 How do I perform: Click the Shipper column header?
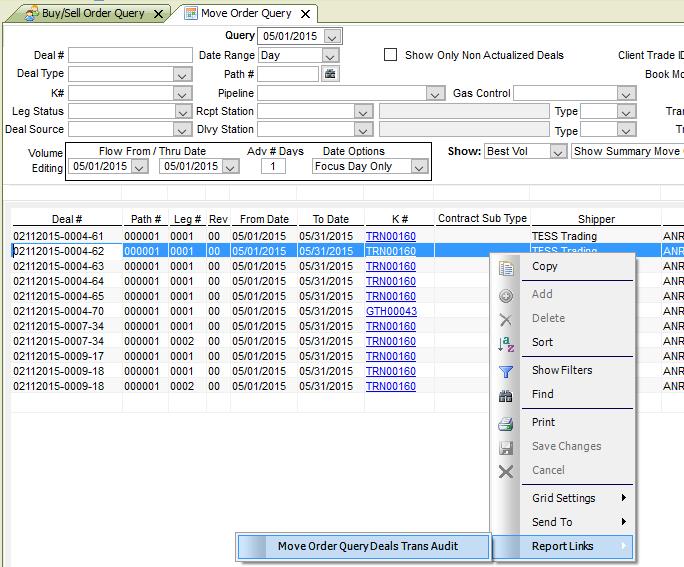click(596, 219)
